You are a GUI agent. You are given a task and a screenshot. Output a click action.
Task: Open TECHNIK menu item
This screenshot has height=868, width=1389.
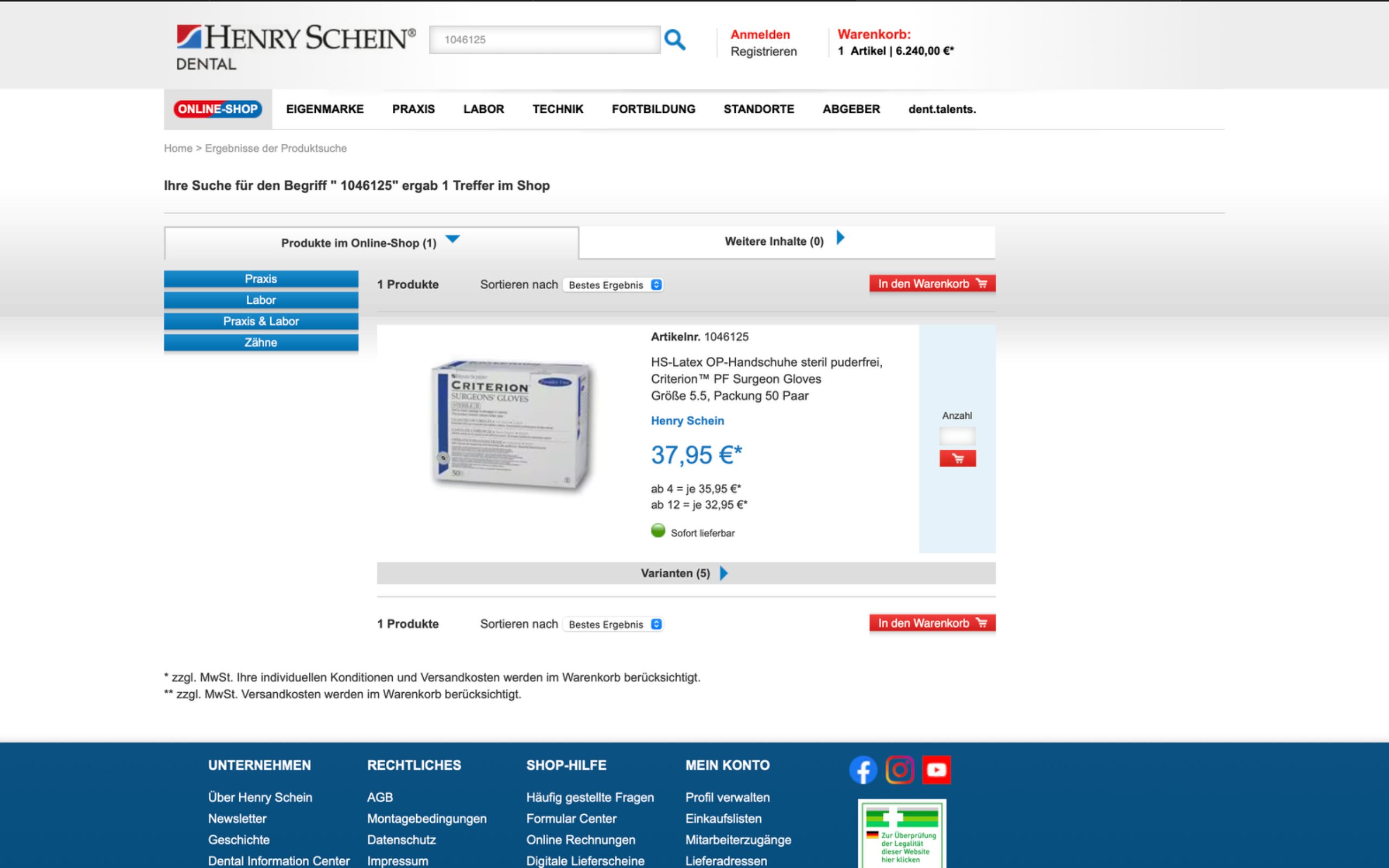(558, 109)
